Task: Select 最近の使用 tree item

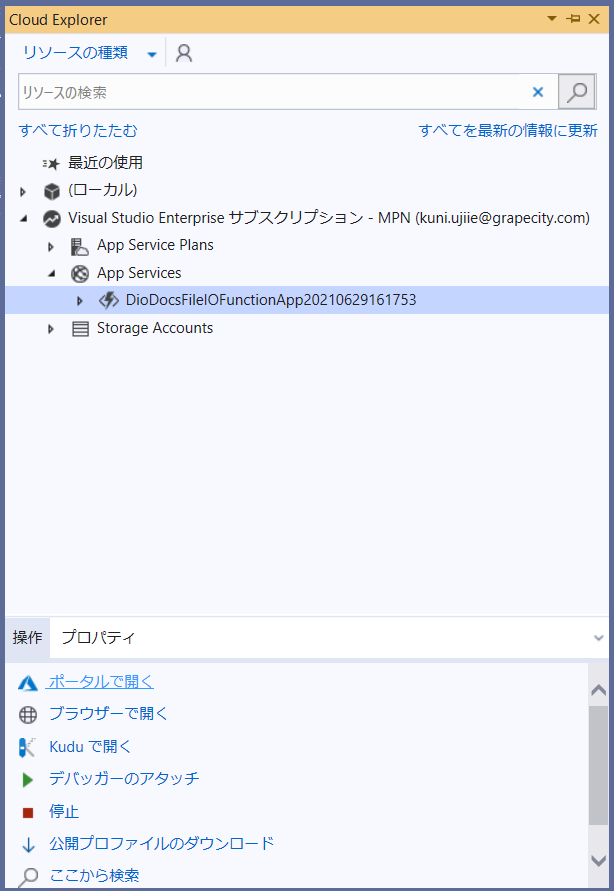Action: (105, 163)
